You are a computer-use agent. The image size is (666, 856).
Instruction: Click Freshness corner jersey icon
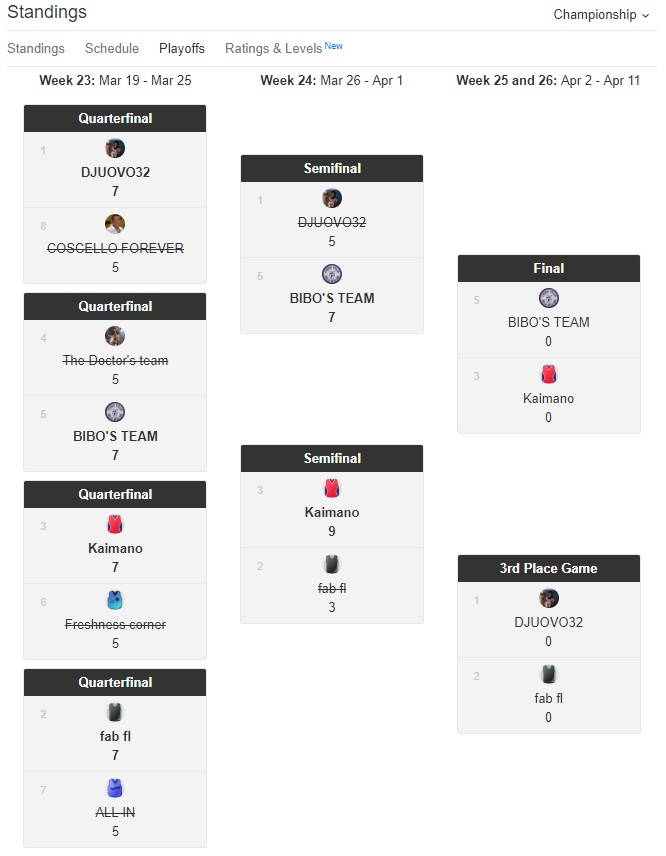[115, 600]
